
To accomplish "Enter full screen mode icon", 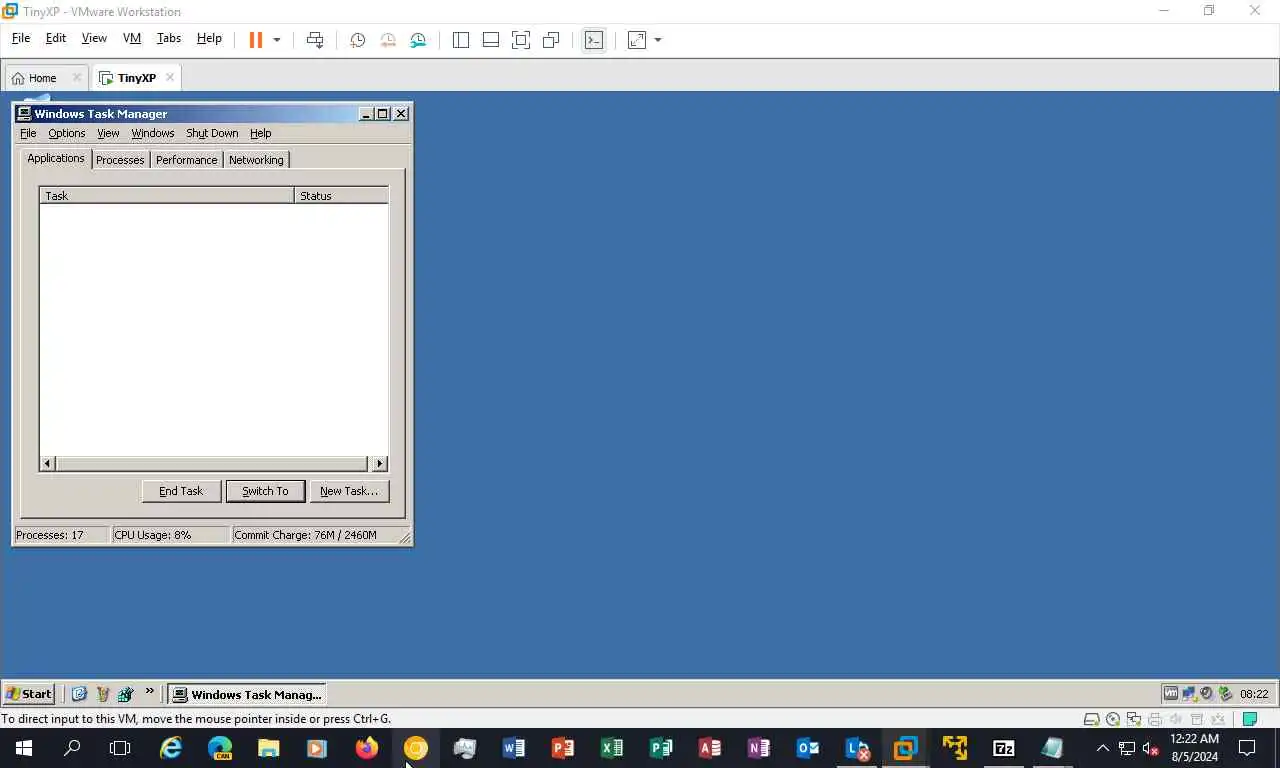I will pos(520,40).
